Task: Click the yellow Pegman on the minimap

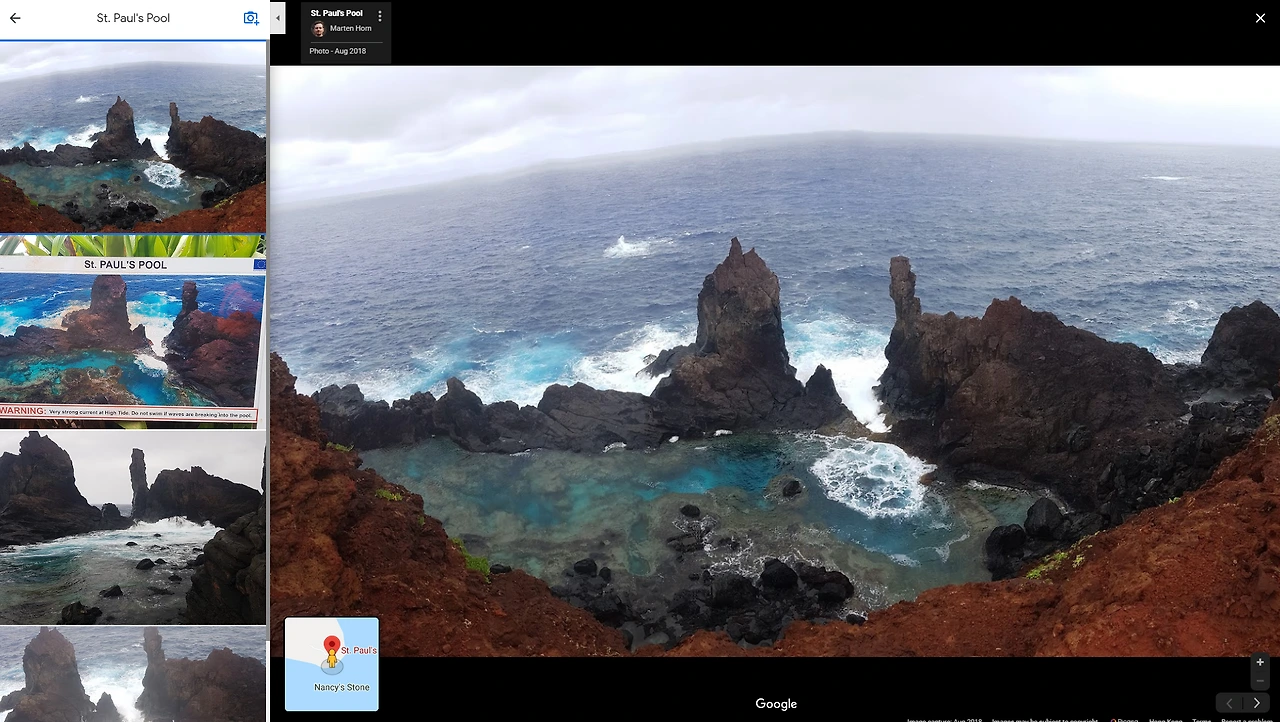Action: (x=332, y=659)
